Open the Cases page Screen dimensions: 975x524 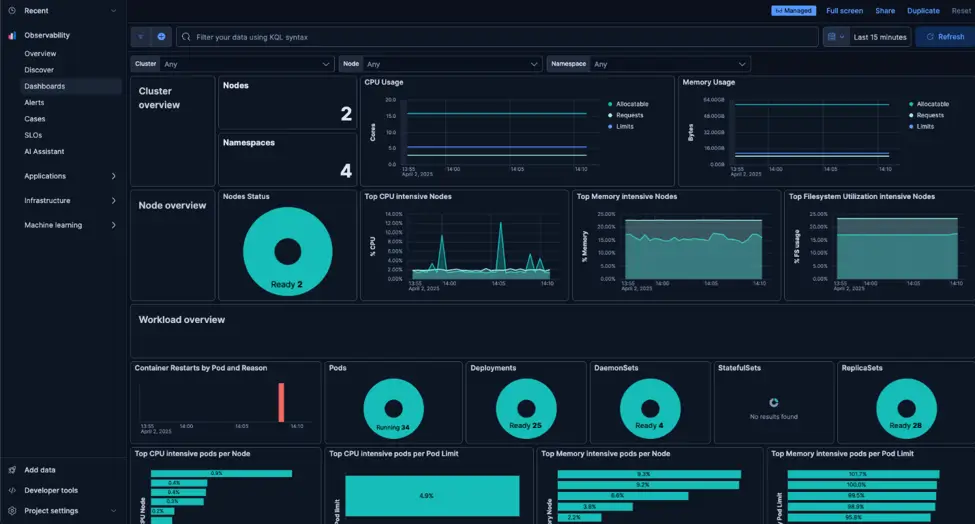tap(35, 119)
